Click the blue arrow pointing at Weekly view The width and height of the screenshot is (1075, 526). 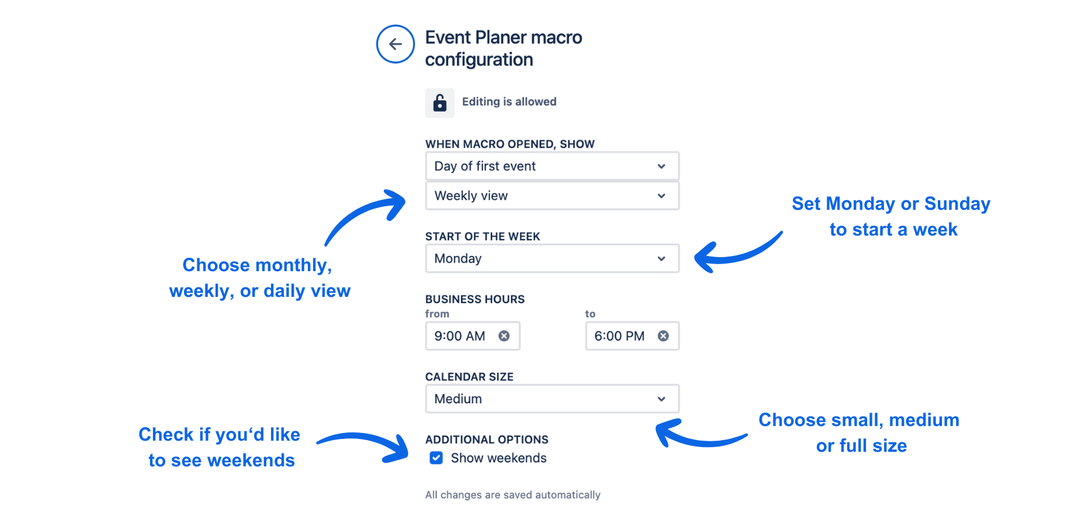click(x=366, y=216)
